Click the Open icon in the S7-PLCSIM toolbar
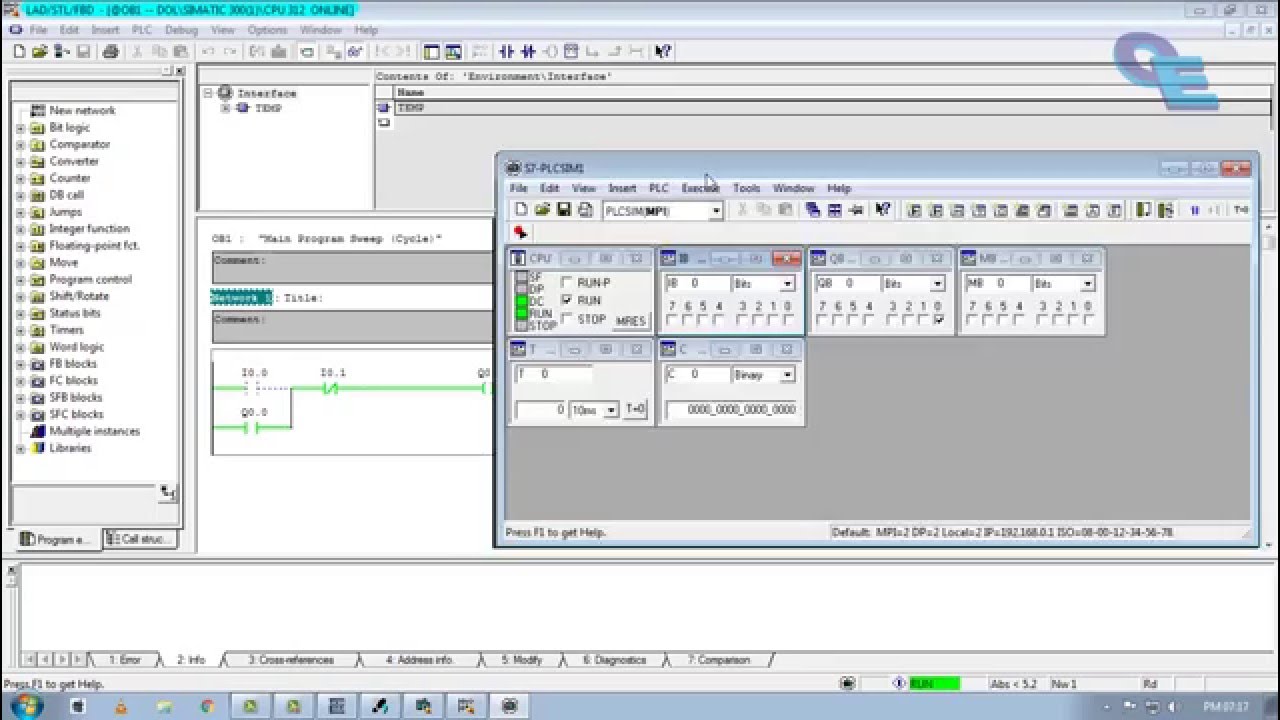 [x=542, y=210]
